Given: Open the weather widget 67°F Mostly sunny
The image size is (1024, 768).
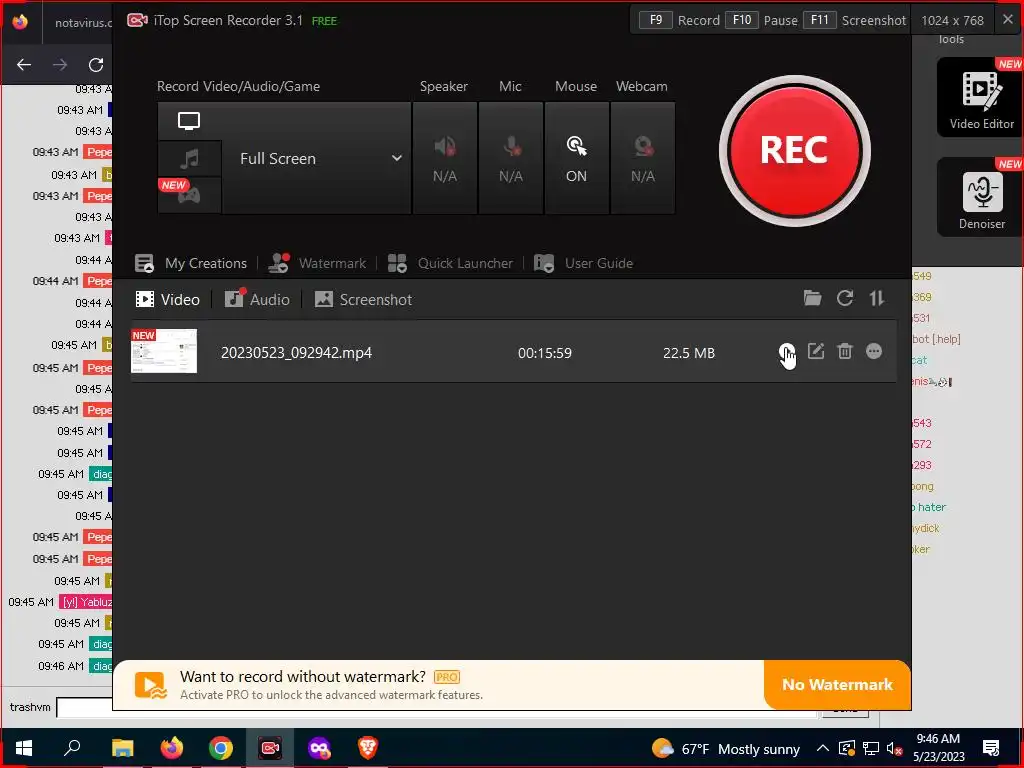Looking at the screenshot, I should point(726,748).
